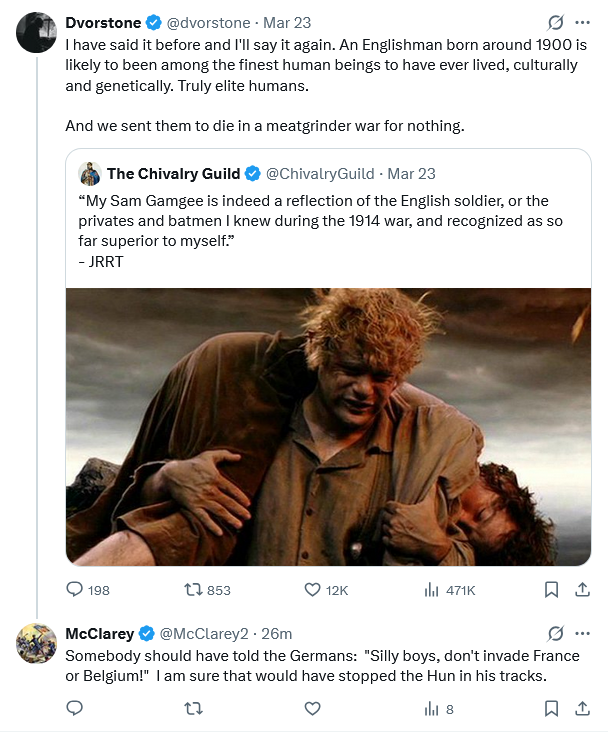This screenshot has height=740, width=609.
Task: Open The Chivalry Guild profile name
Action: tap(174, 174)
